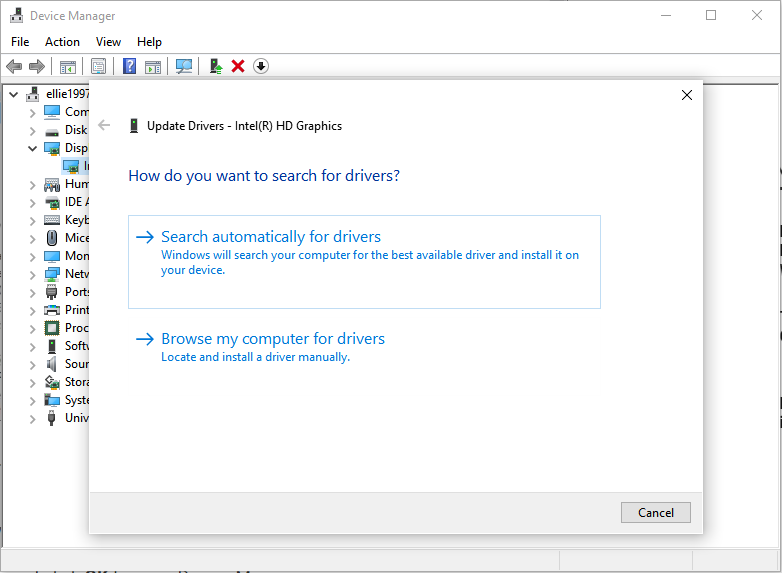The image size is (782, 573).
Task: Click the Intel HD Graphics adapter icon in tree
Action: (71, 166)
